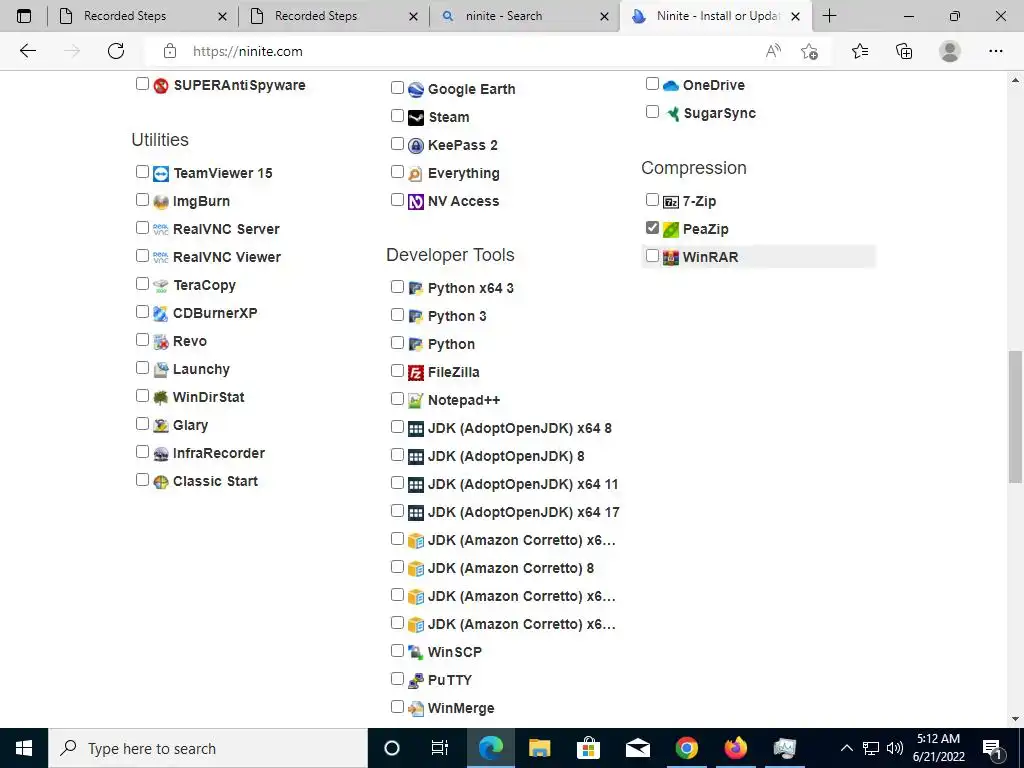This screenshot has height=768, width=1024.
Task: Click the Steam app icon
Action: point(416,118)
